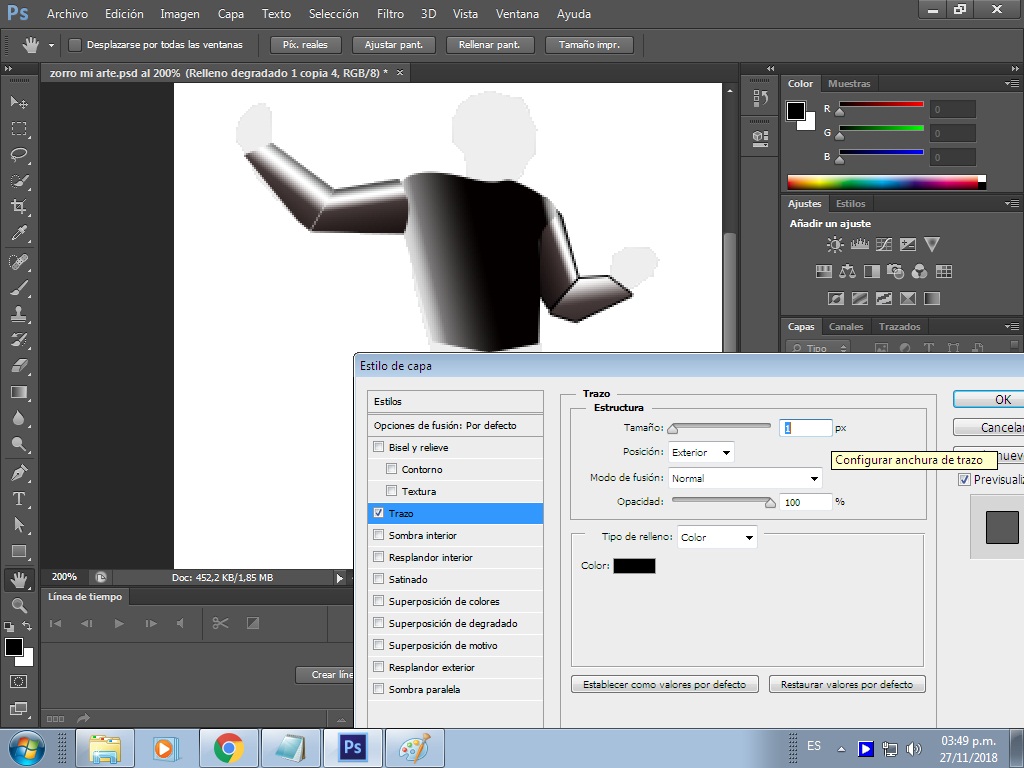Select the Lasso tool
The image size is (1024, 768).
click(x=19, y=155)
